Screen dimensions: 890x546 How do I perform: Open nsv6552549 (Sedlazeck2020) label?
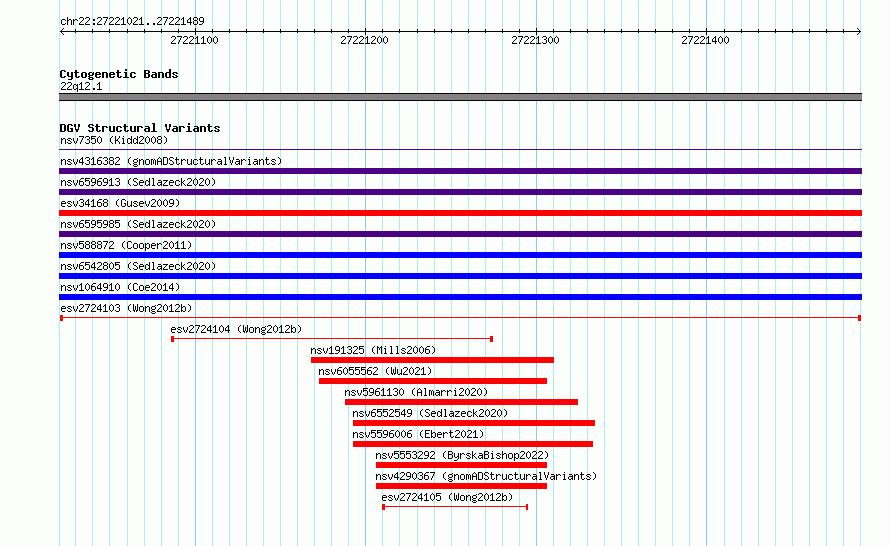[430, 413]
